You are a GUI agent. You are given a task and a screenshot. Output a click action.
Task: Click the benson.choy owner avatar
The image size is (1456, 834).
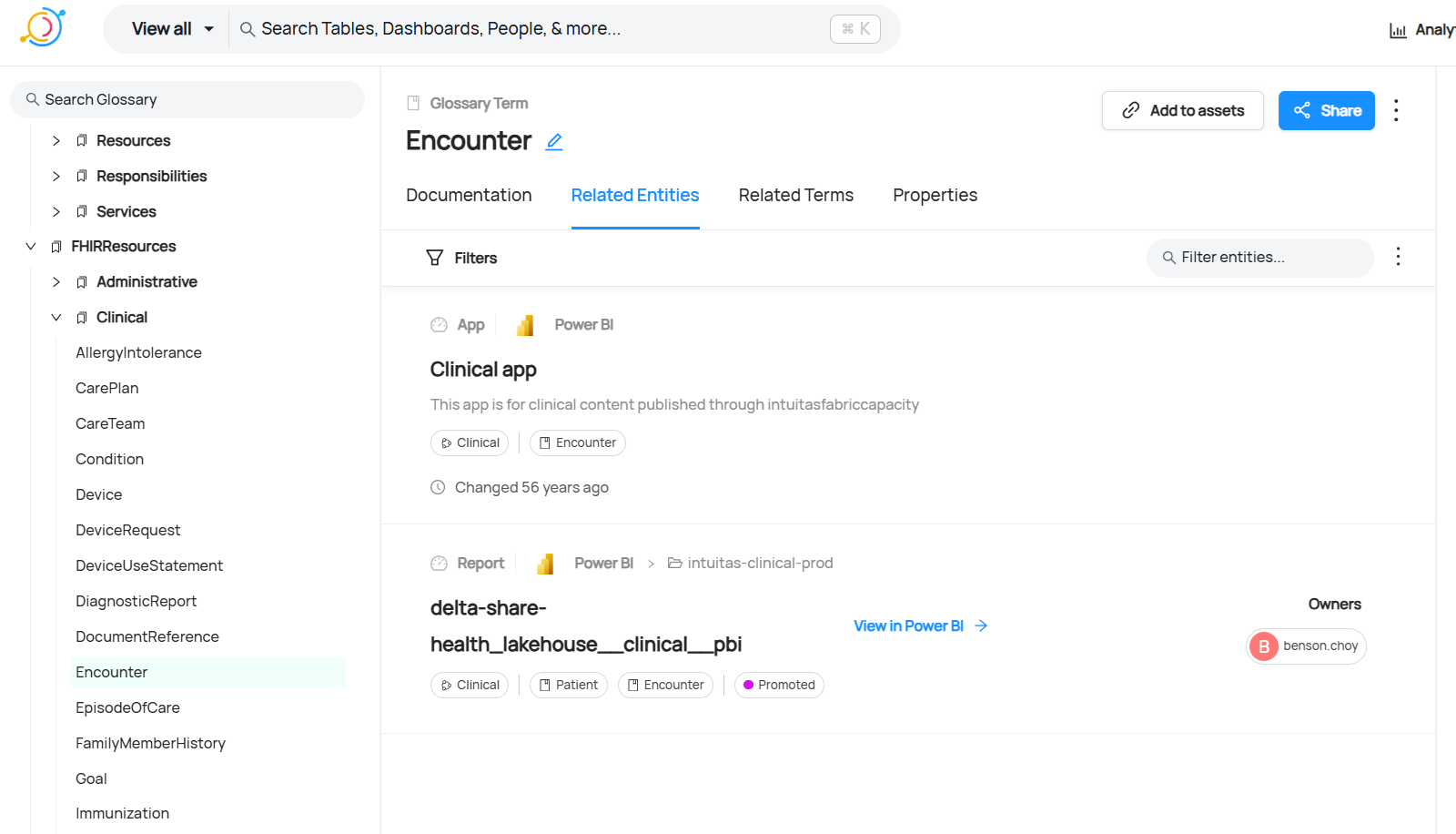[x=1264, y=646]
